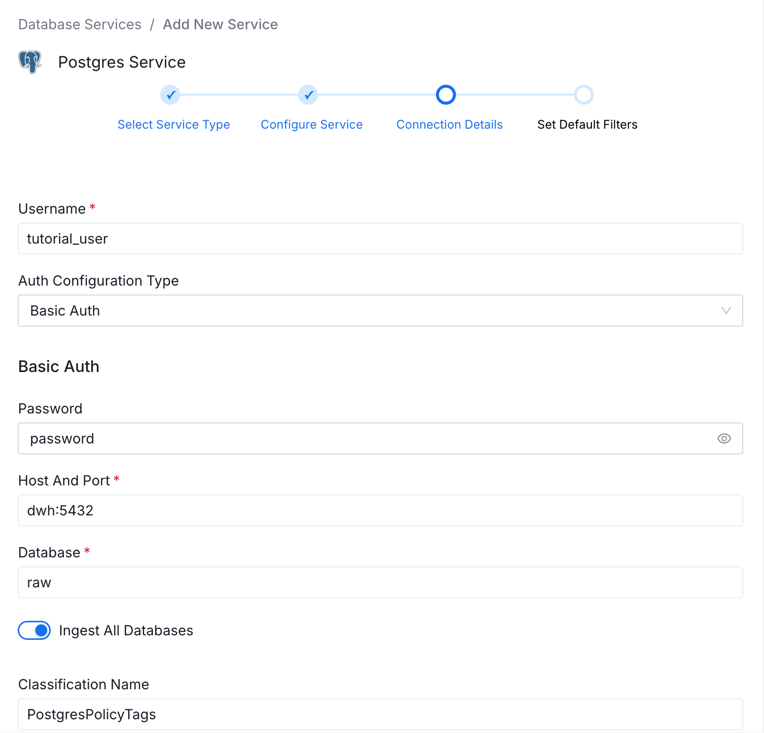Screen dimensions: 764x733
Task: Click the Set Default Filters step circle
Action: [x=584, y=95]
